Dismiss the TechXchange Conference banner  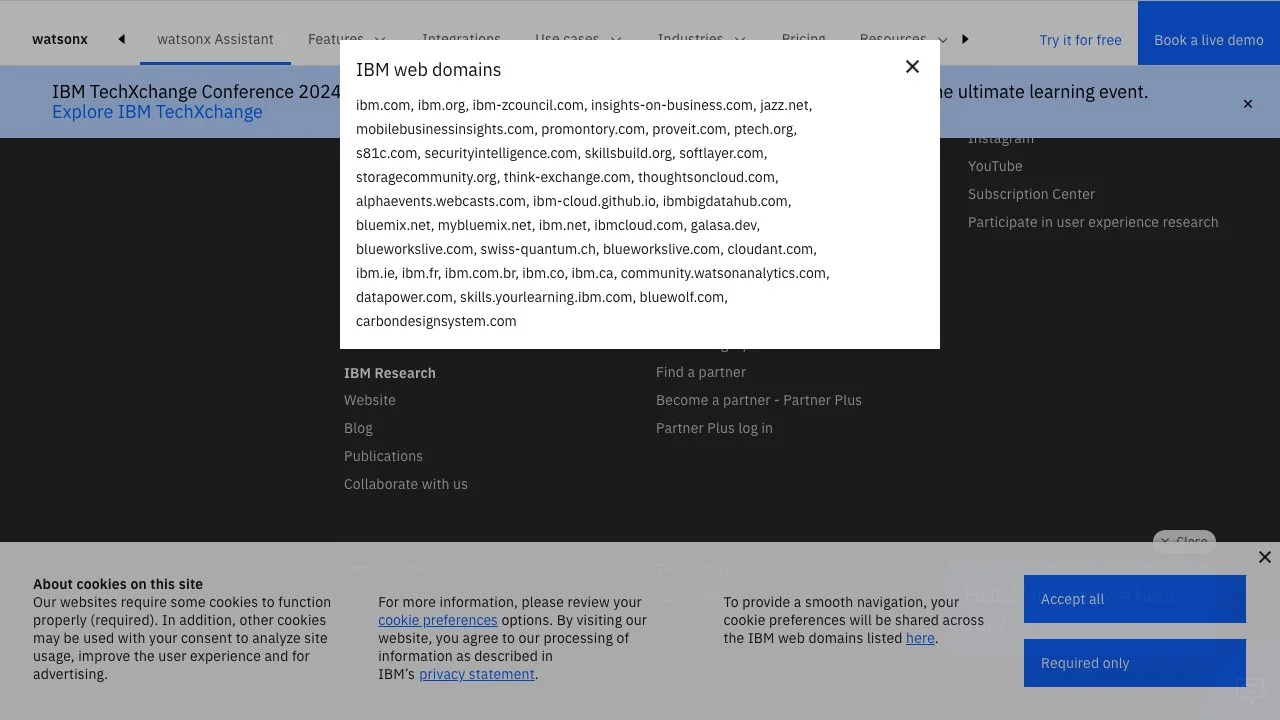click(1247, 104)
